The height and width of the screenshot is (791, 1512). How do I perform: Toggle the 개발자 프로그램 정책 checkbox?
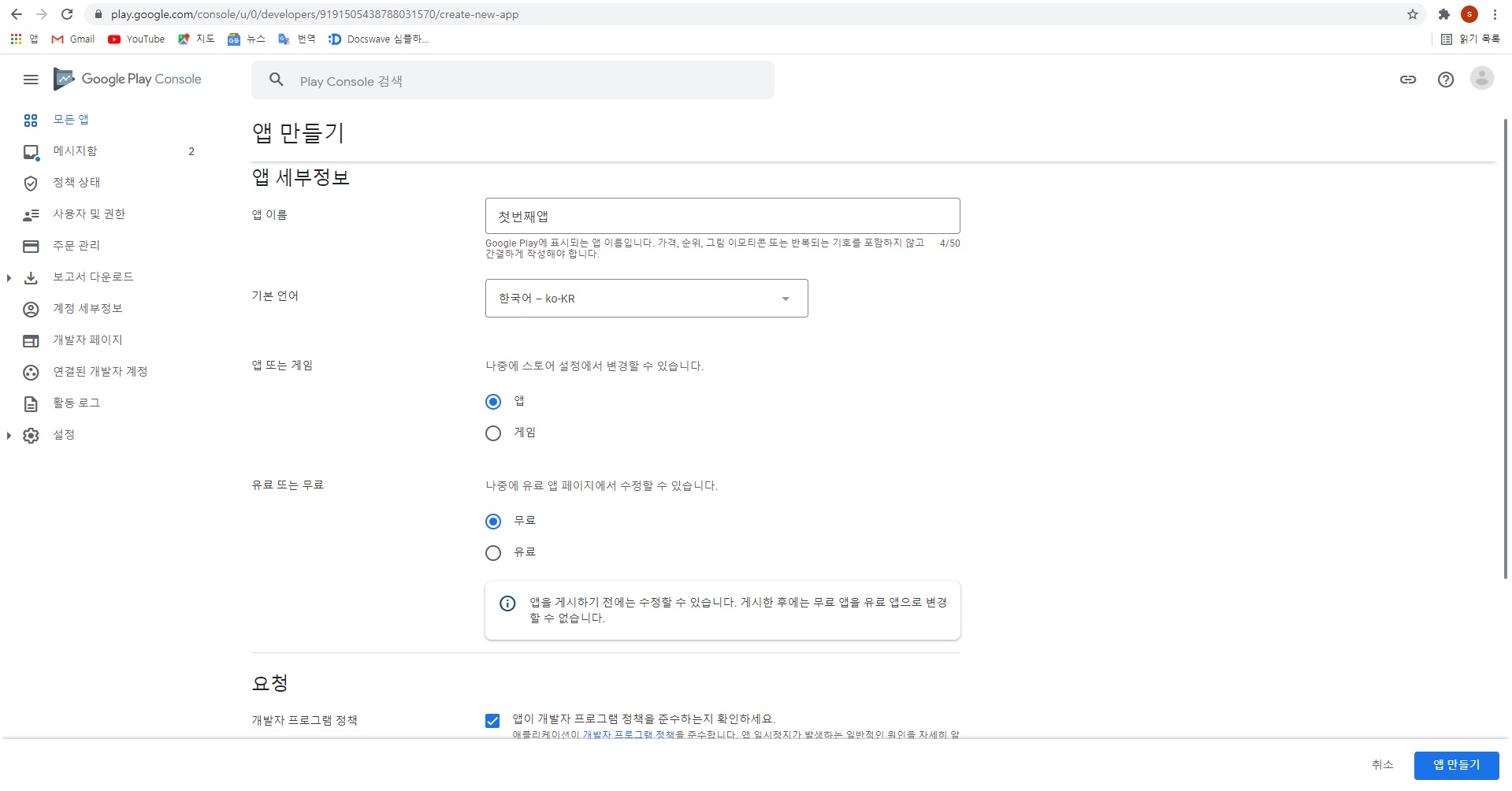[x=492, y=721]
